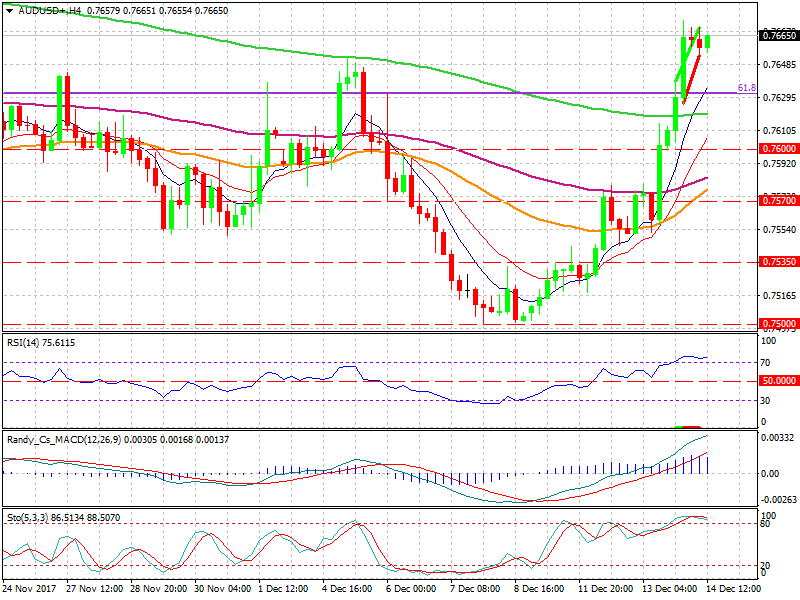800x600 pixels.
Task: Click the 7 Dec 08:00 time label
Action: (x=475, y=588)
